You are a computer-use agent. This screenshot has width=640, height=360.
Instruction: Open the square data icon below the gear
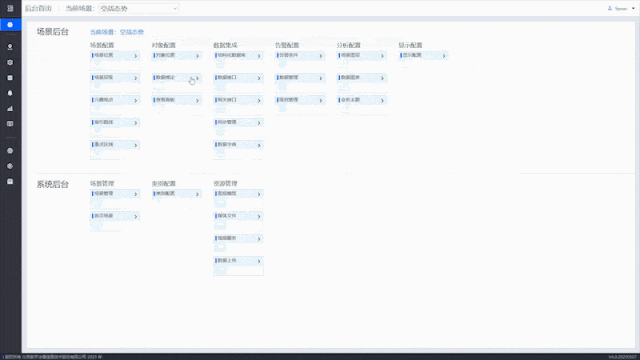[x=10, y=78]
